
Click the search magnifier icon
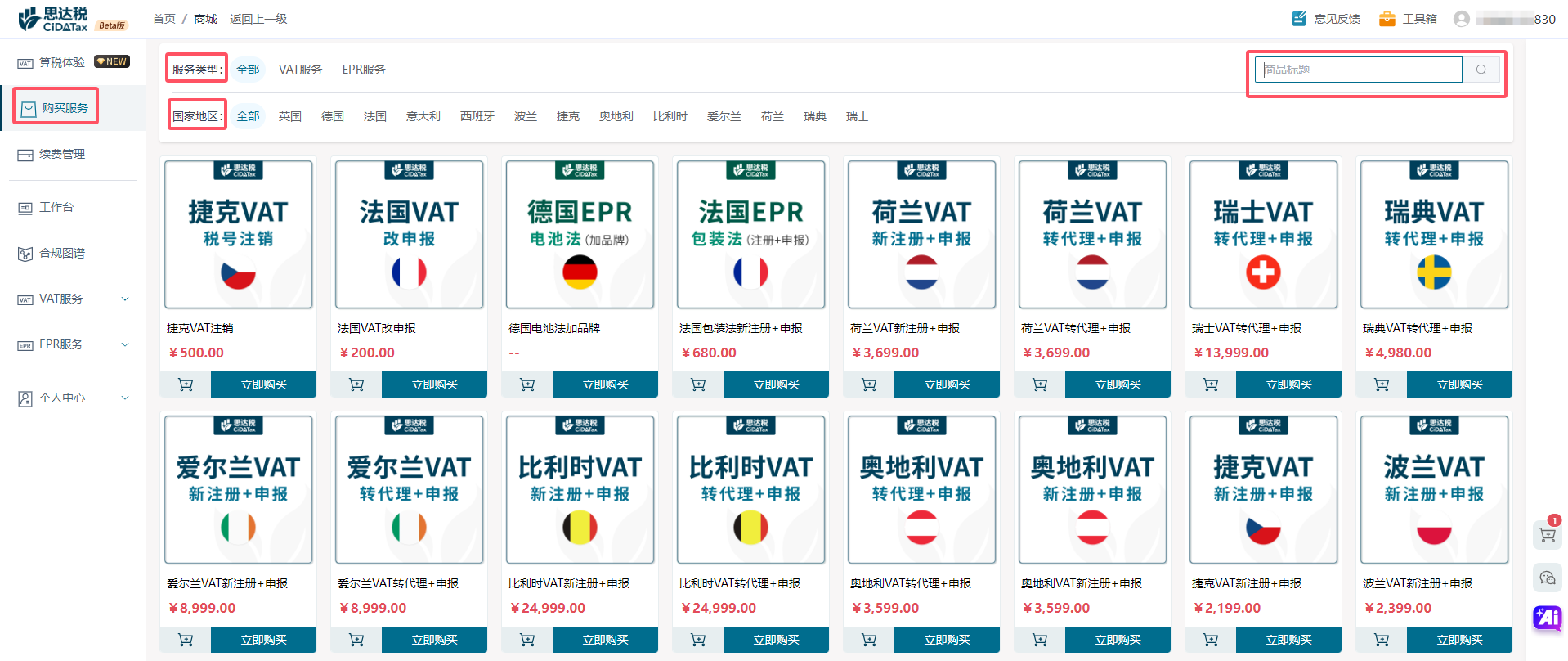(1481, 70)
